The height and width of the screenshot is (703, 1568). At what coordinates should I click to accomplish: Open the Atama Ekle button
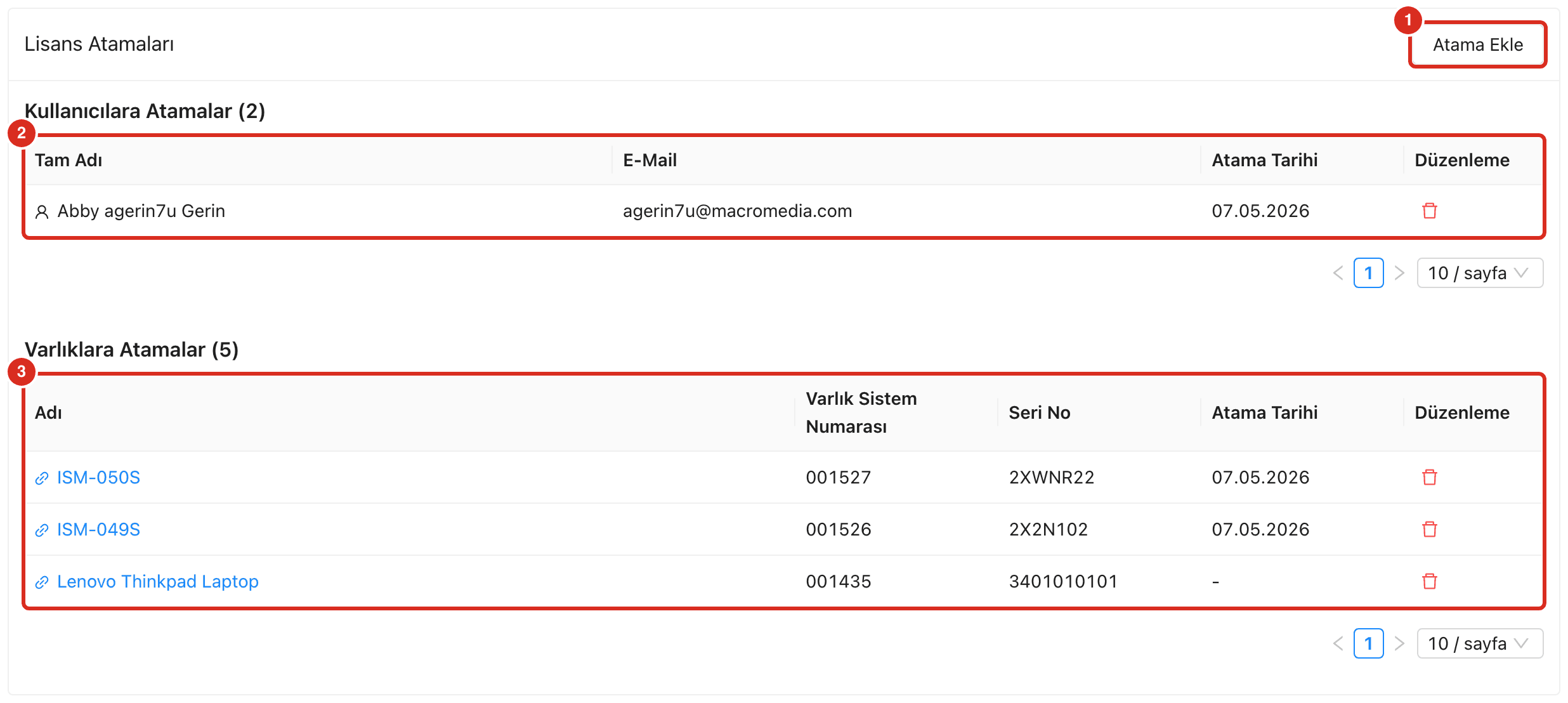click(1477, 44)
